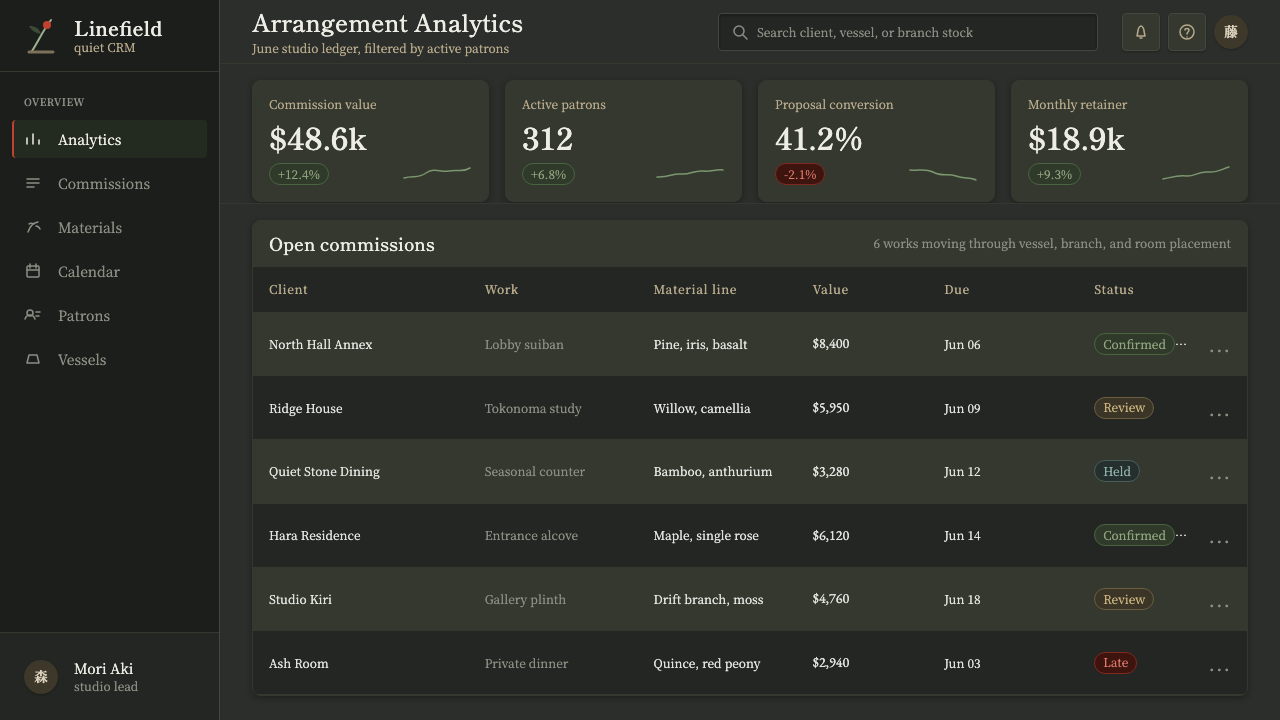Sort commissions by Value header
The width and height of the screenshot is (1280, 720).
tap(830, 289)
